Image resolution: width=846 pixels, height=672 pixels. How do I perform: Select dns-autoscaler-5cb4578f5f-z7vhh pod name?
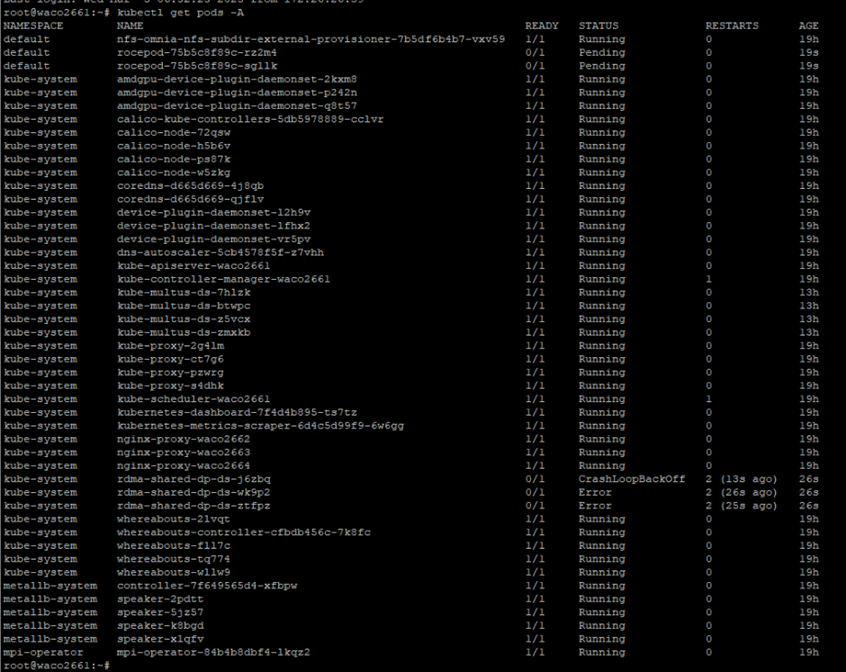[x=220, y=252]
